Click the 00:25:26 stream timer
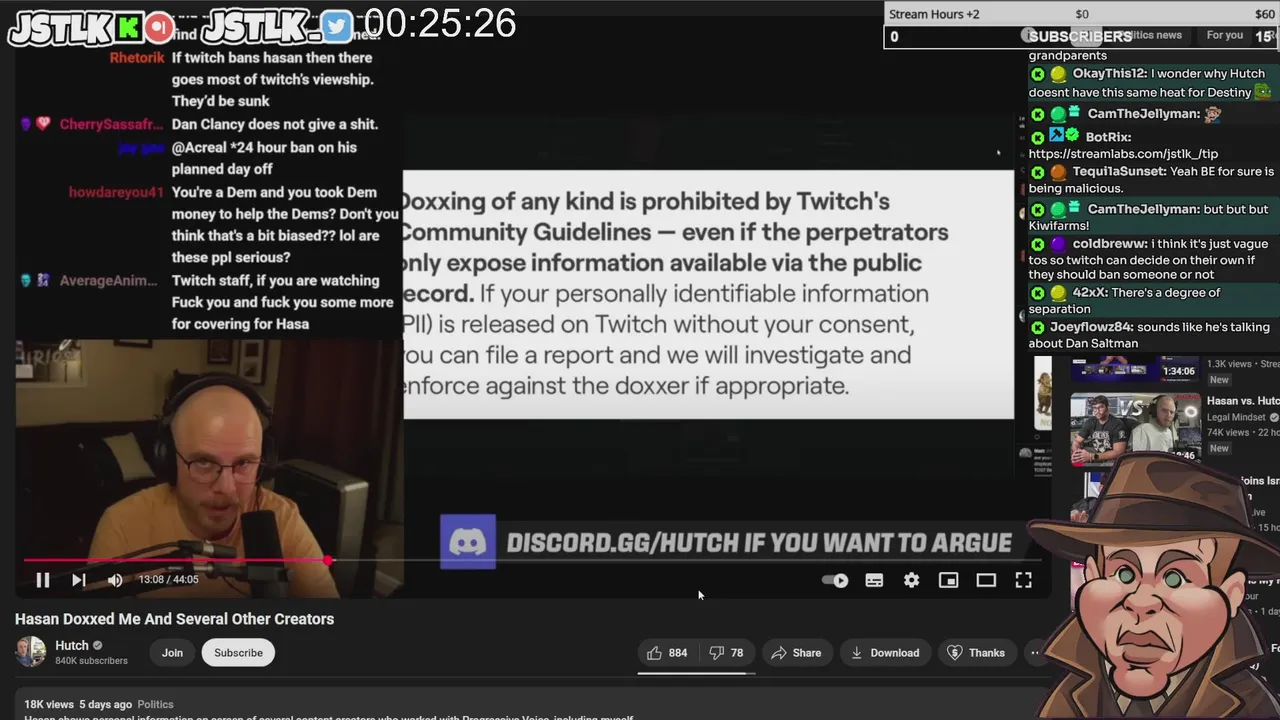The width and height of the screenshot is (1280, 720). pyautogui.click(x=440, y=24)
